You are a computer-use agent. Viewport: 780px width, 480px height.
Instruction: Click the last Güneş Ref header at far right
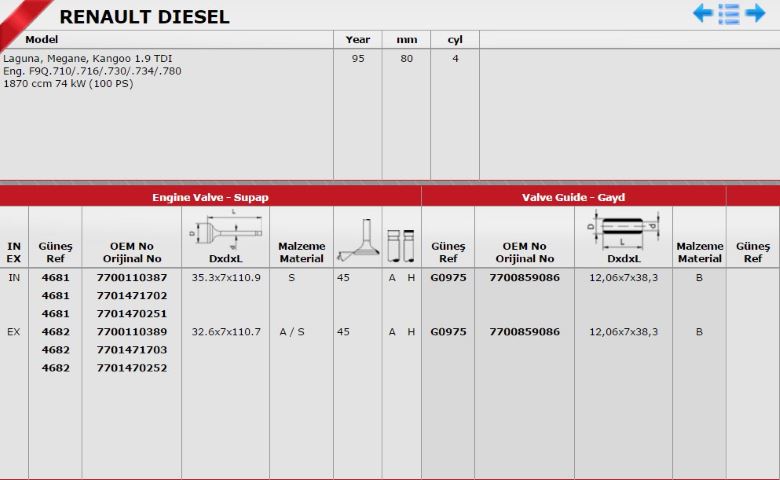coord(753,252)
